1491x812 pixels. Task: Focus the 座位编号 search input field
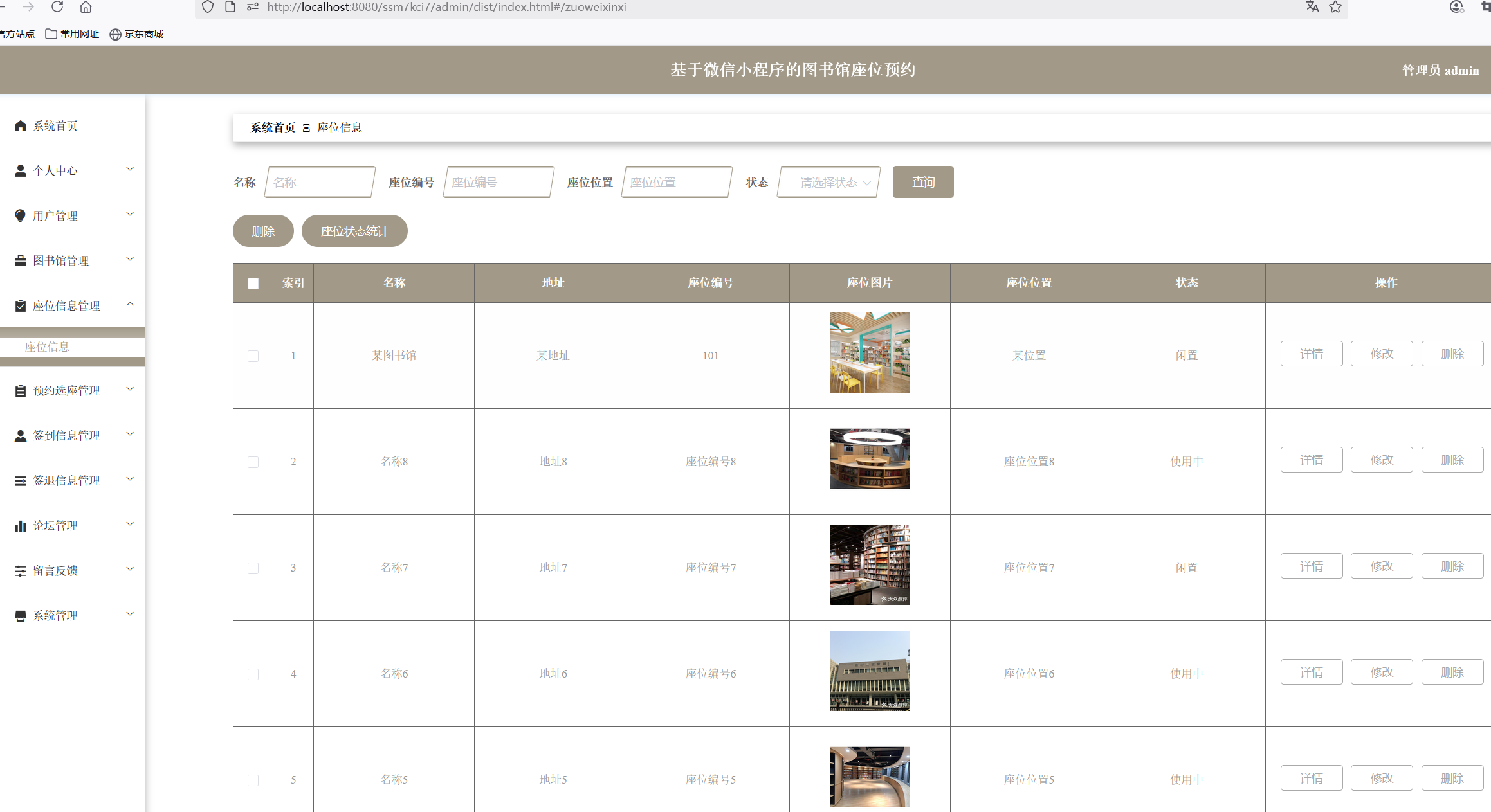coord(498,182)
